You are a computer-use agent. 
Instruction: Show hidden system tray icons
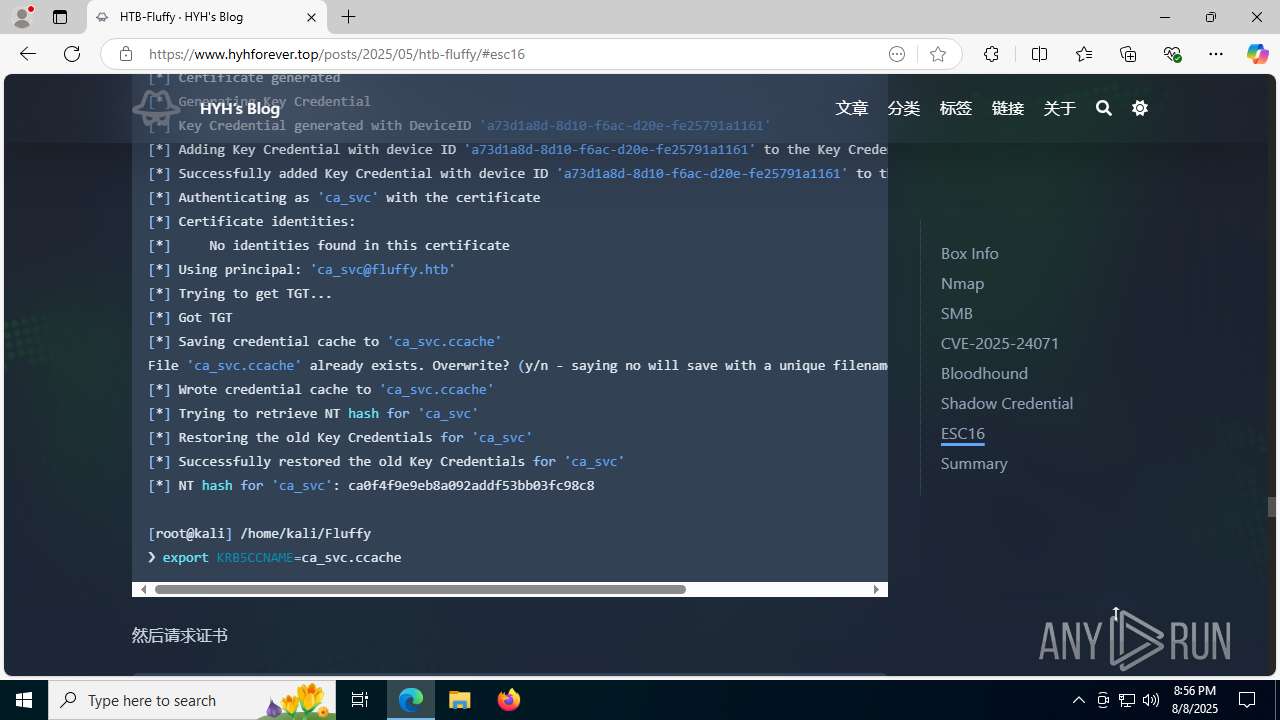coord(1078,700)
